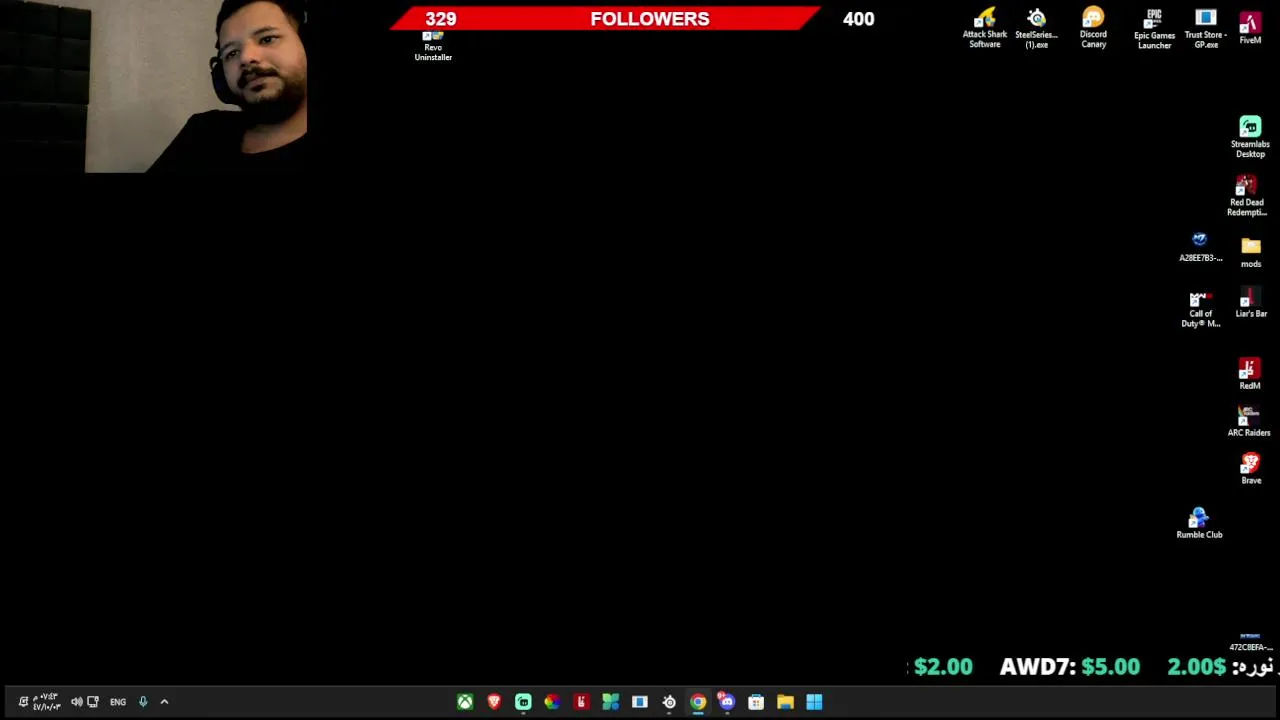Select the Revo Uninstaller desktop icon
This screenshot has width=1280, height=720.
pyautogui.click(x=433, y=46)
